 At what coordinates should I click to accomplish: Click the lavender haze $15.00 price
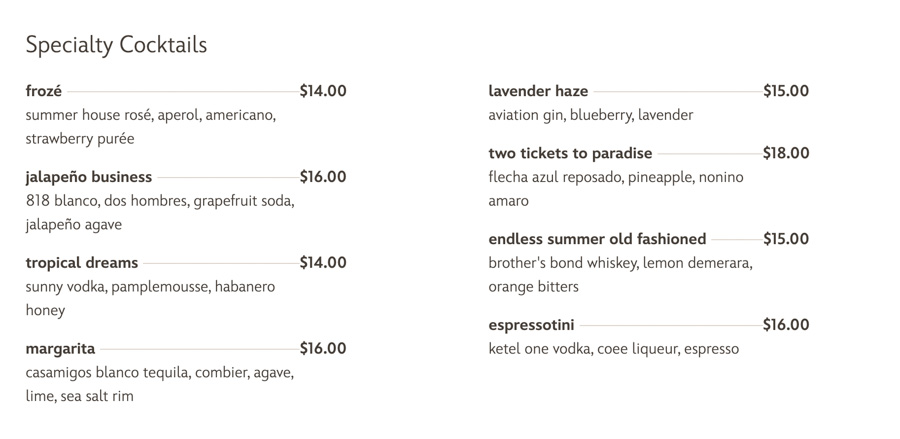[x=786, y=91]
